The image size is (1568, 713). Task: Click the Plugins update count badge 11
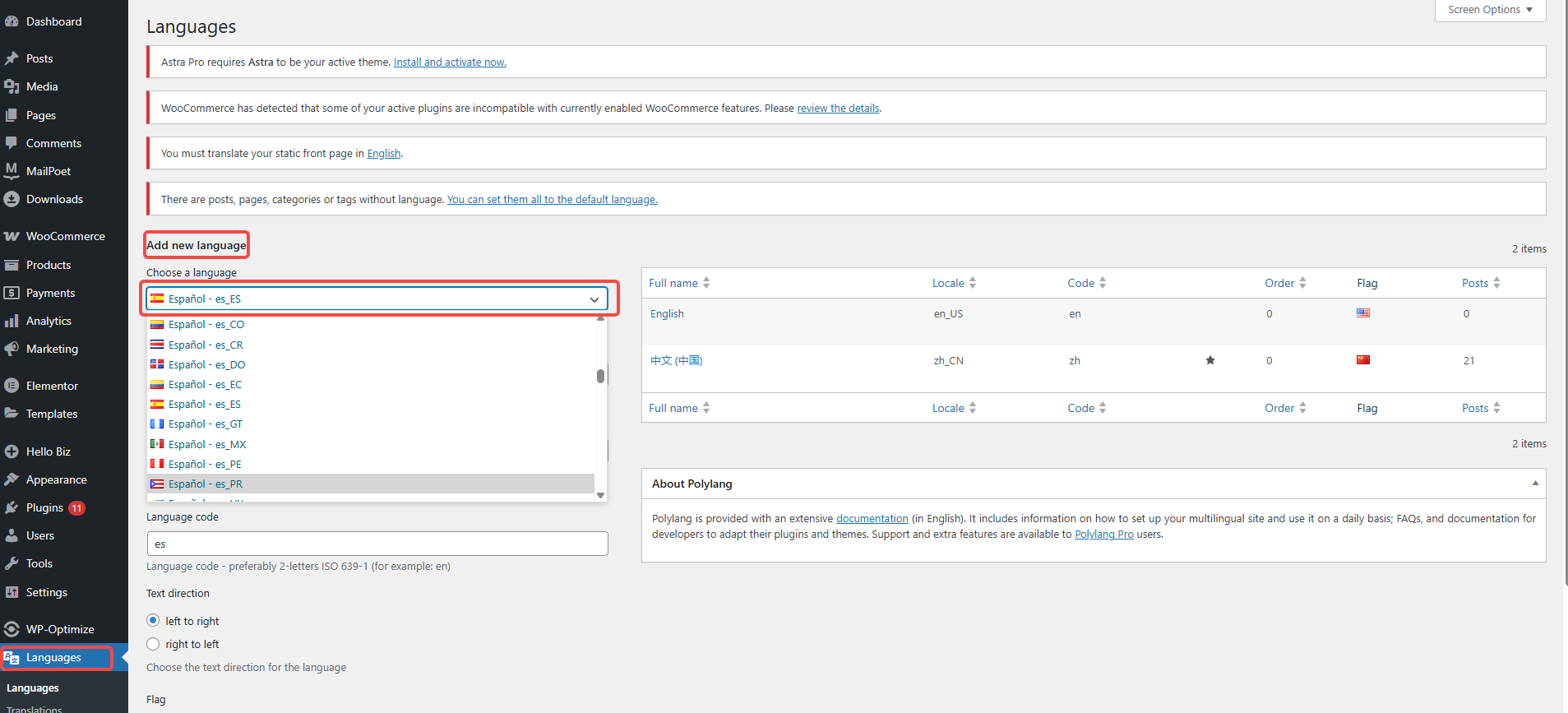click(x=76, y=508)
